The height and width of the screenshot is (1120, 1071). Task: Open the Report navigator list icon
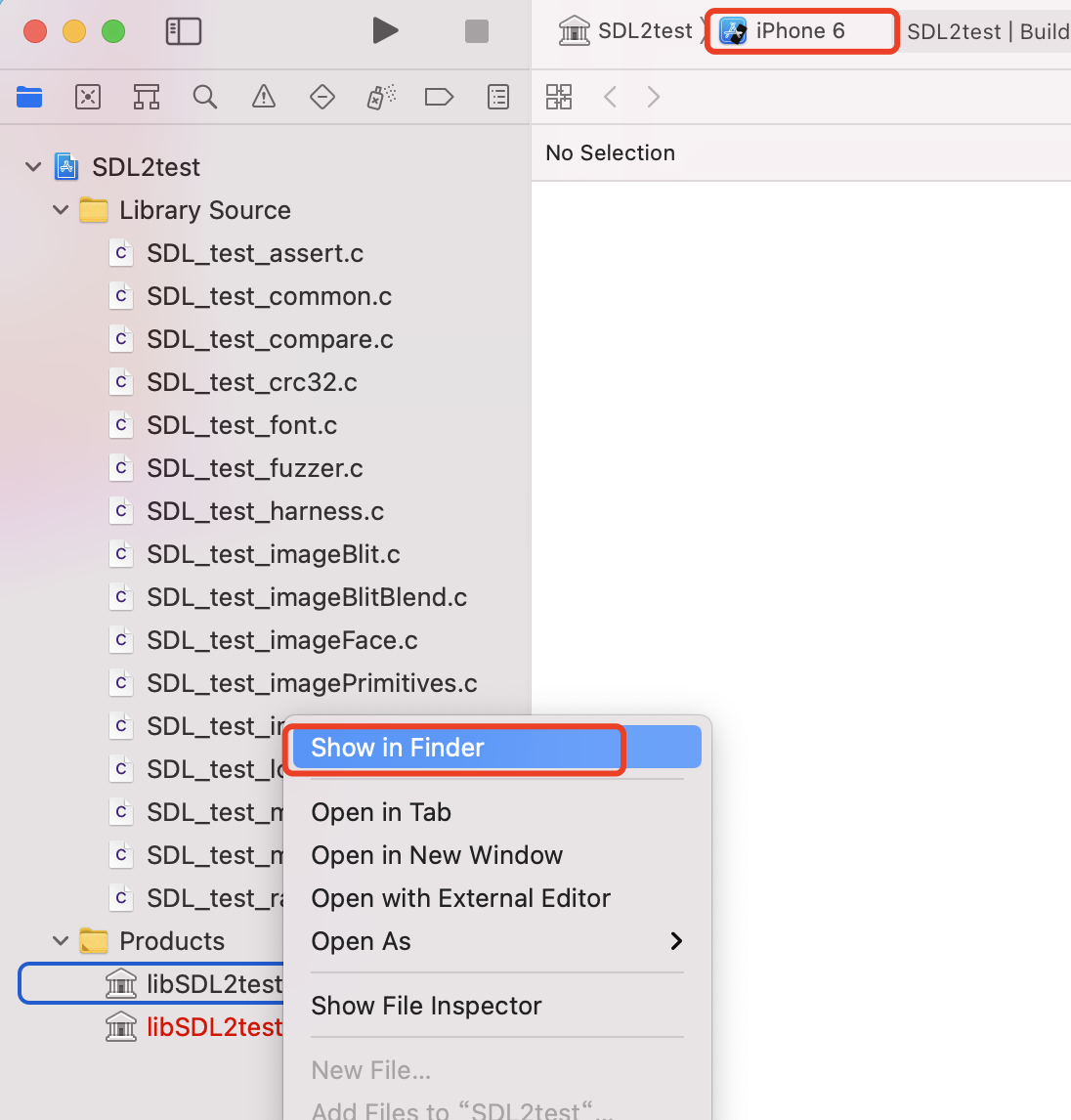coord(497,97)
